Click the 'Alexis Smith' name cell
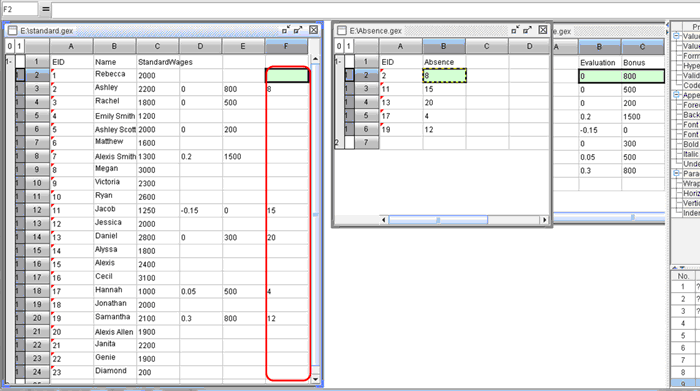The width and height of the screenshot is (700, 391). coord(115,156)
